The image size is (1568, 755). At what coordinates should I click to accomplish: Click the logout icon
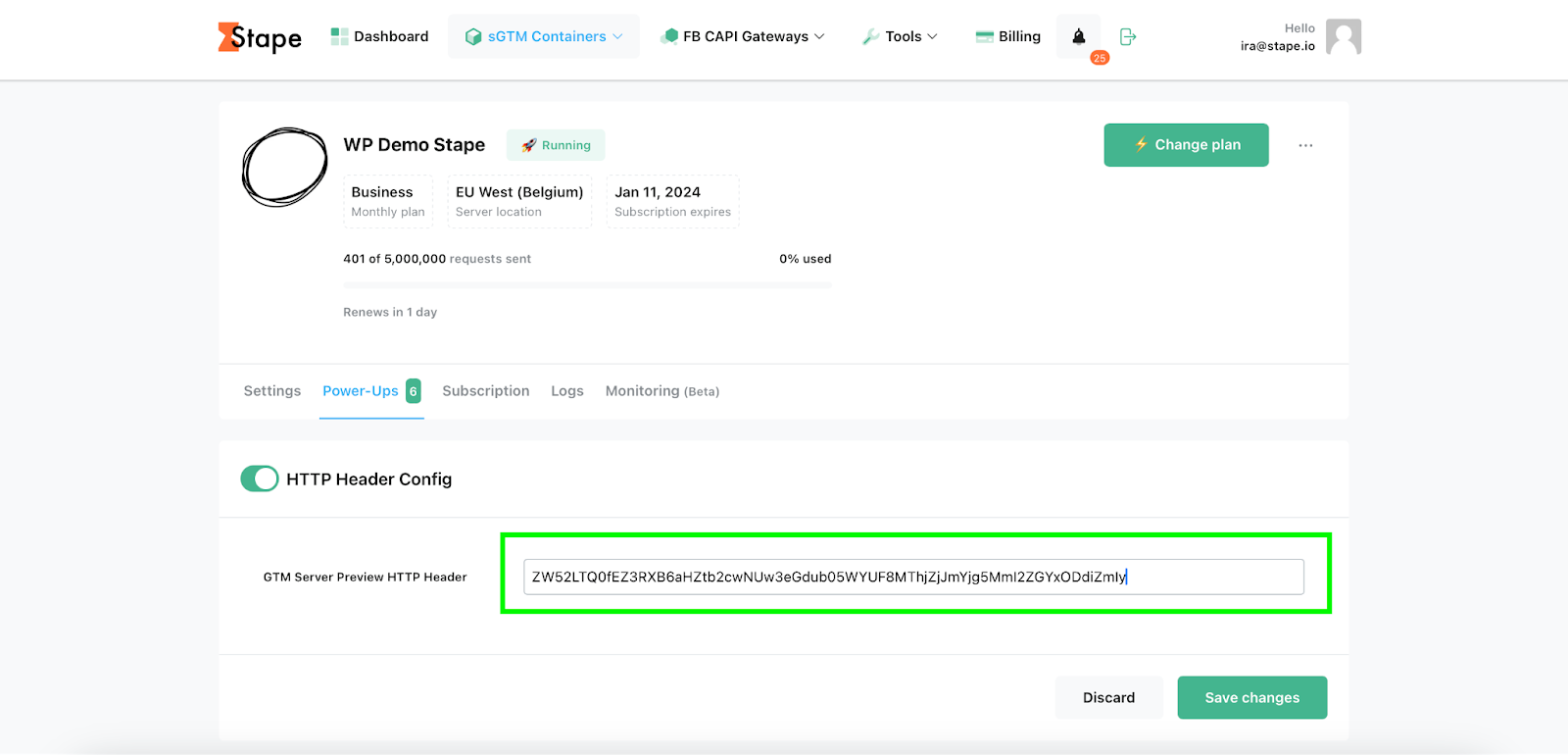pos(1128,36)
